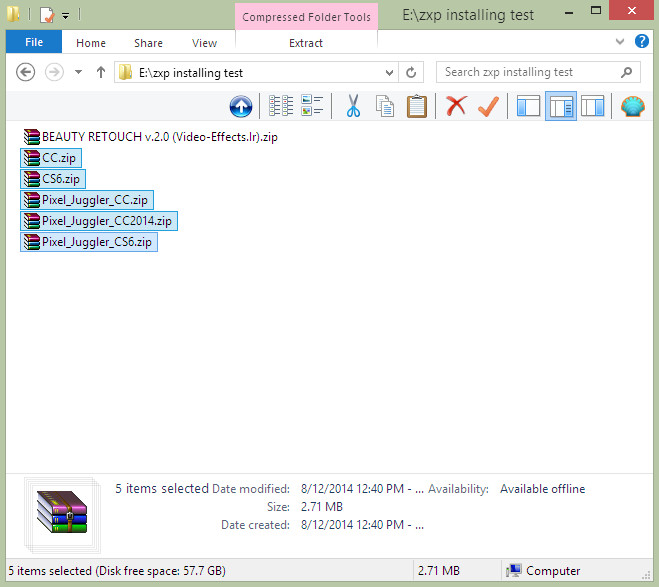
Task: Click the Copy documents icon
Action: 385,106
